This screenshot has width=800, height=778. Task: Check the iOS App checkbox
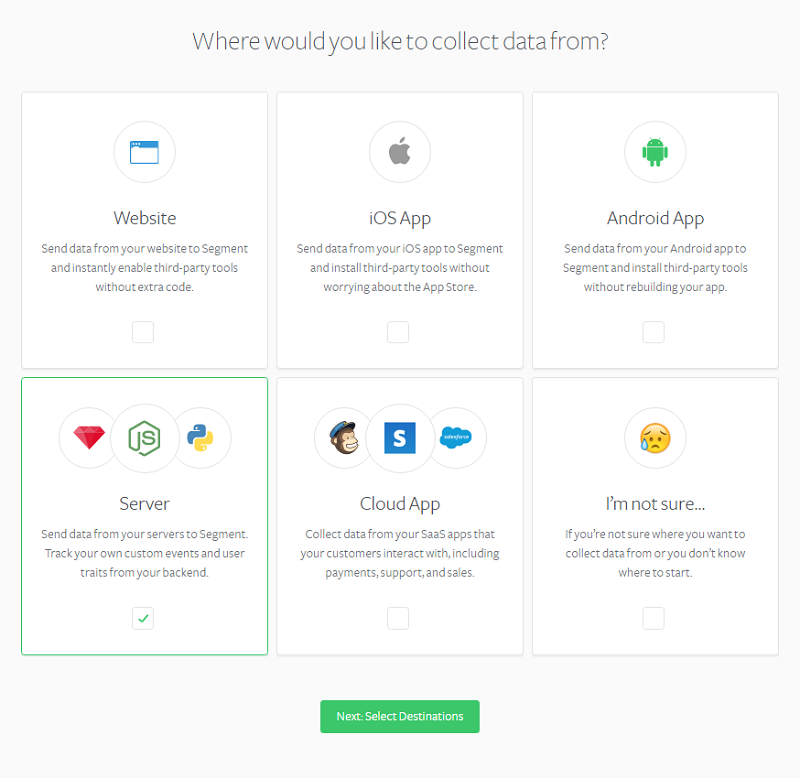pos(398,332)
